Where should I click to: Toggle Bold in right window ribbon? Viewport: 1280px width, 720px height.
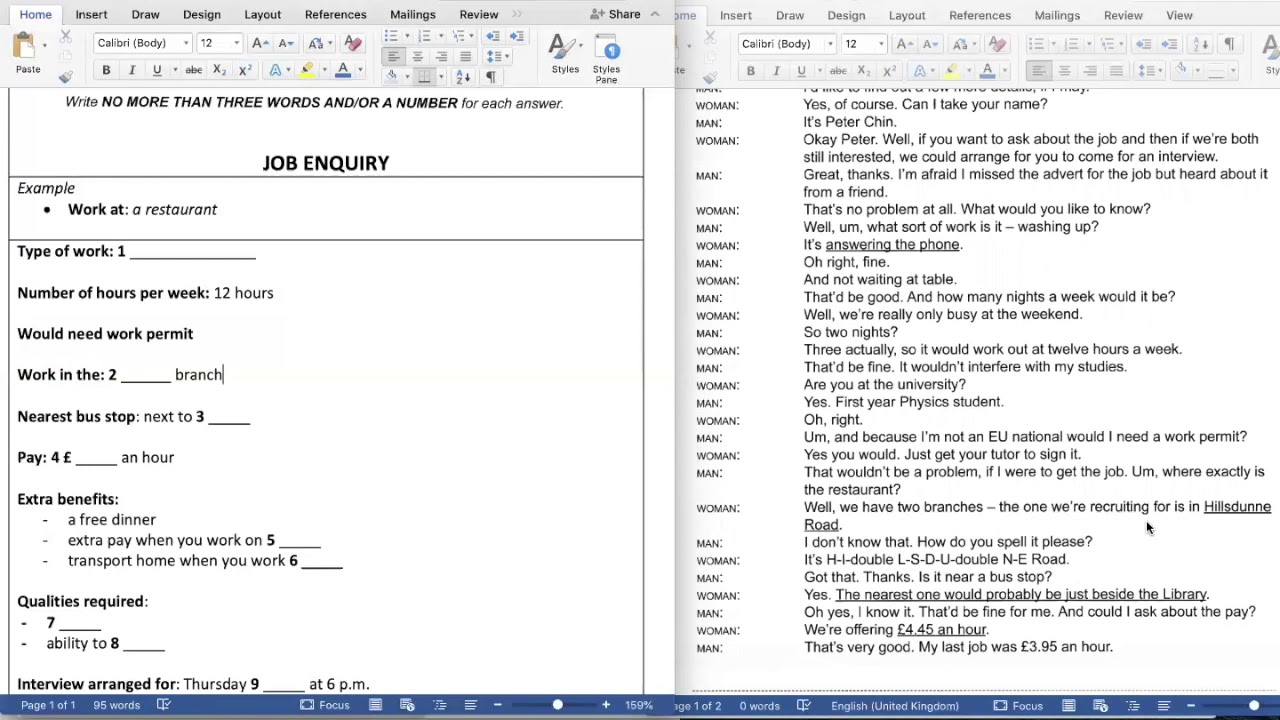751,71
